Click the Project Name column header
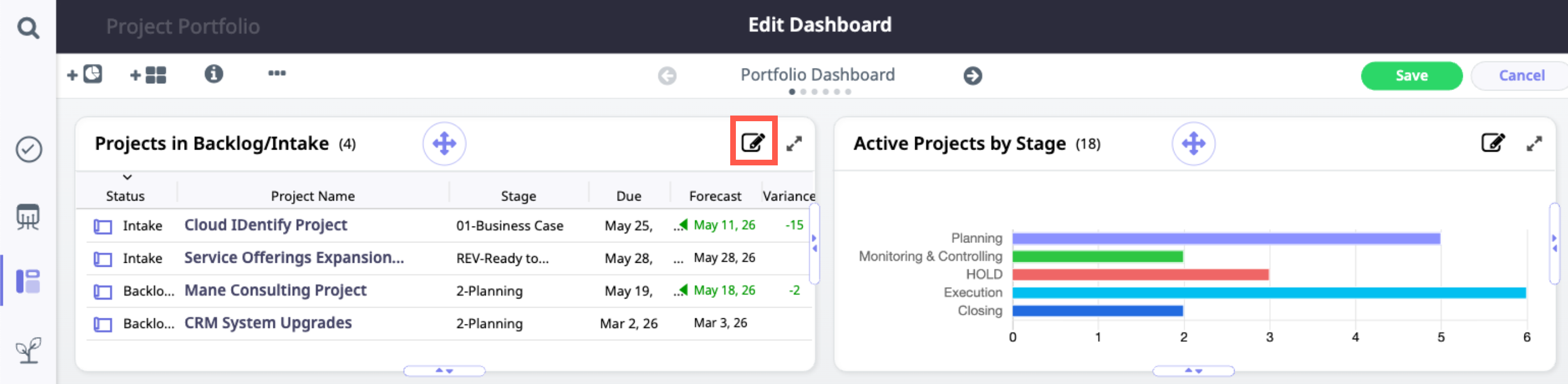The width and height of the screenshot is (1568, 384). click(x=312, y=196)
